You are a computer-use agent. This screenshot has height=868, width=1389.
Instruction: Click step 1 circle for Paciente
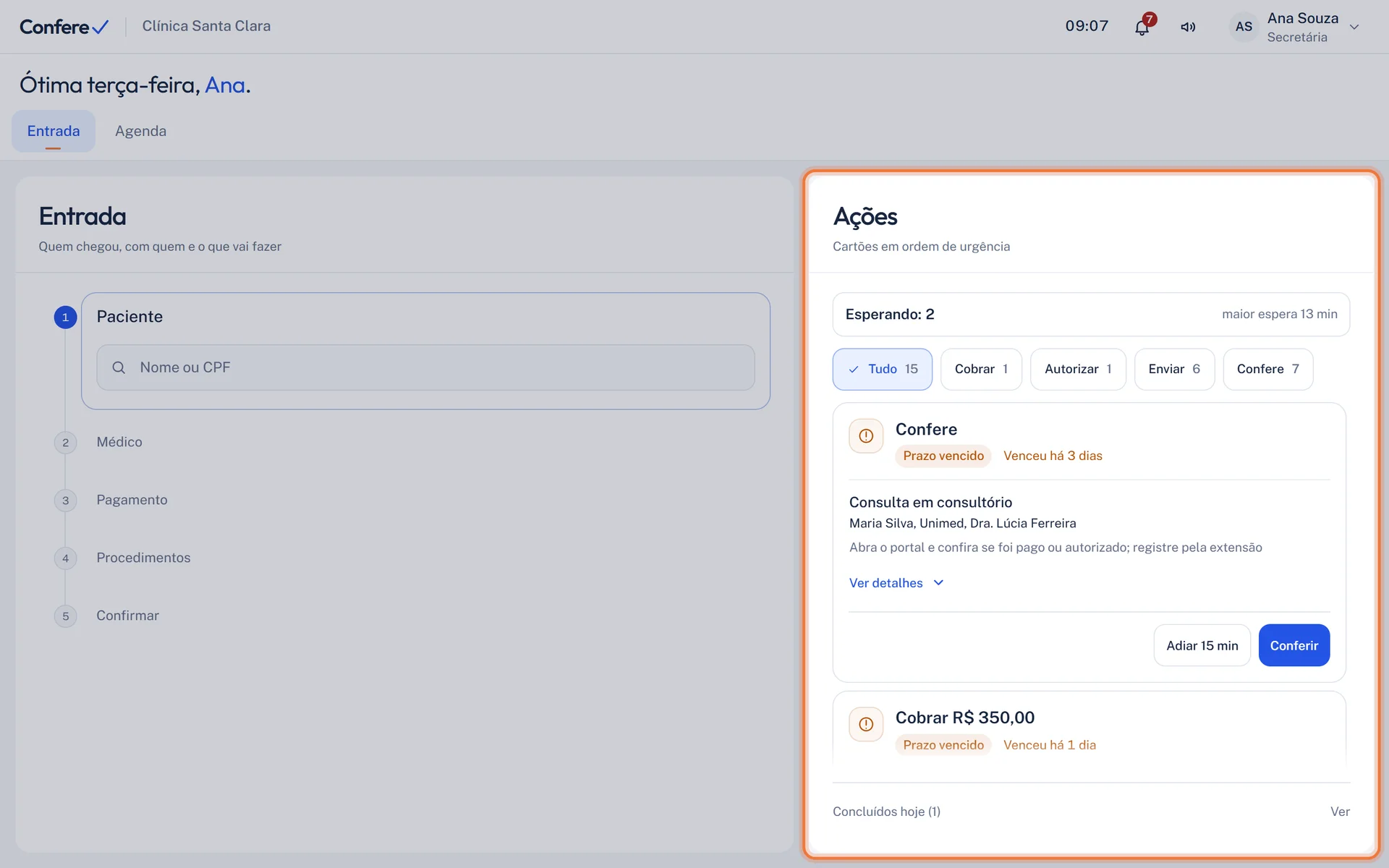coord(65,317)
